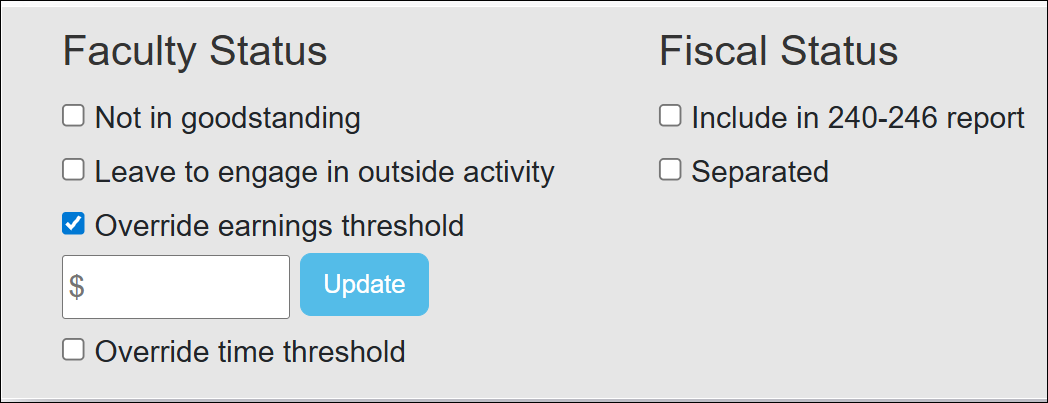The width and height of the screenshot is (1048, 403).
Task: Check the Not in goodstanding checkbox
Action: (73, 117)
